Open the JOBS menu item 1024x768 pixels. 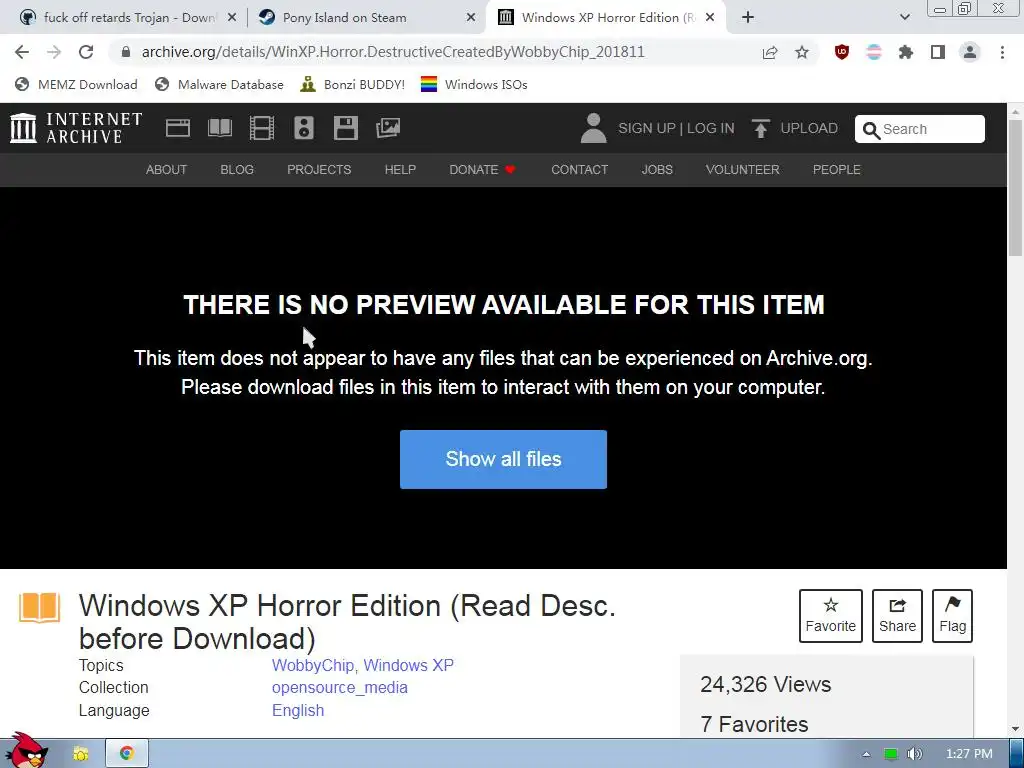[x=657, y=170]
